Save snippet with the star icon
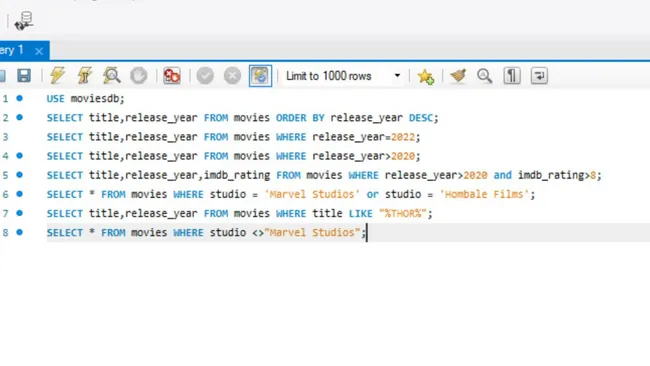Screen dimensions: 650x366 (x=426, y=76)
